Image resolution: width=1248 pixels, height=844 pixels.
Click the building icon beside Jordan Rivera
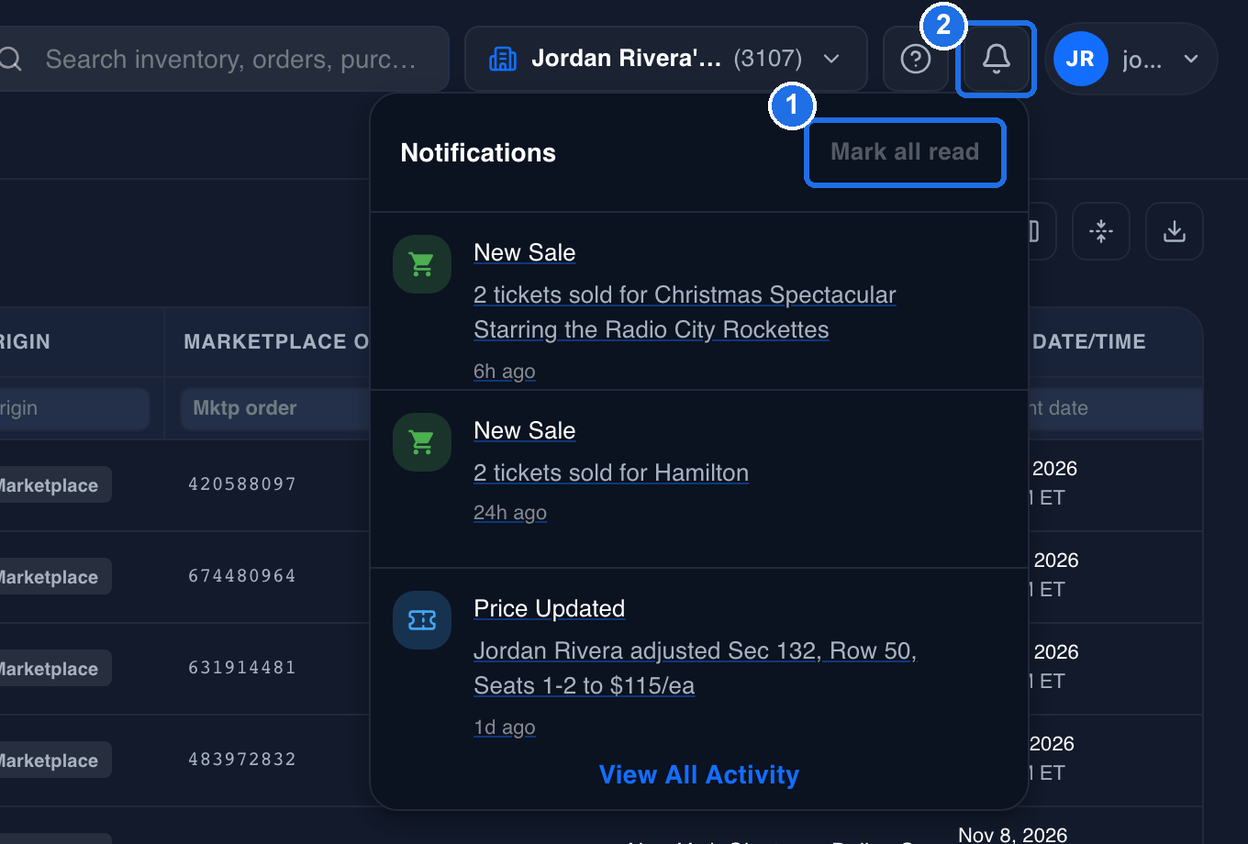tap(502, 59)
